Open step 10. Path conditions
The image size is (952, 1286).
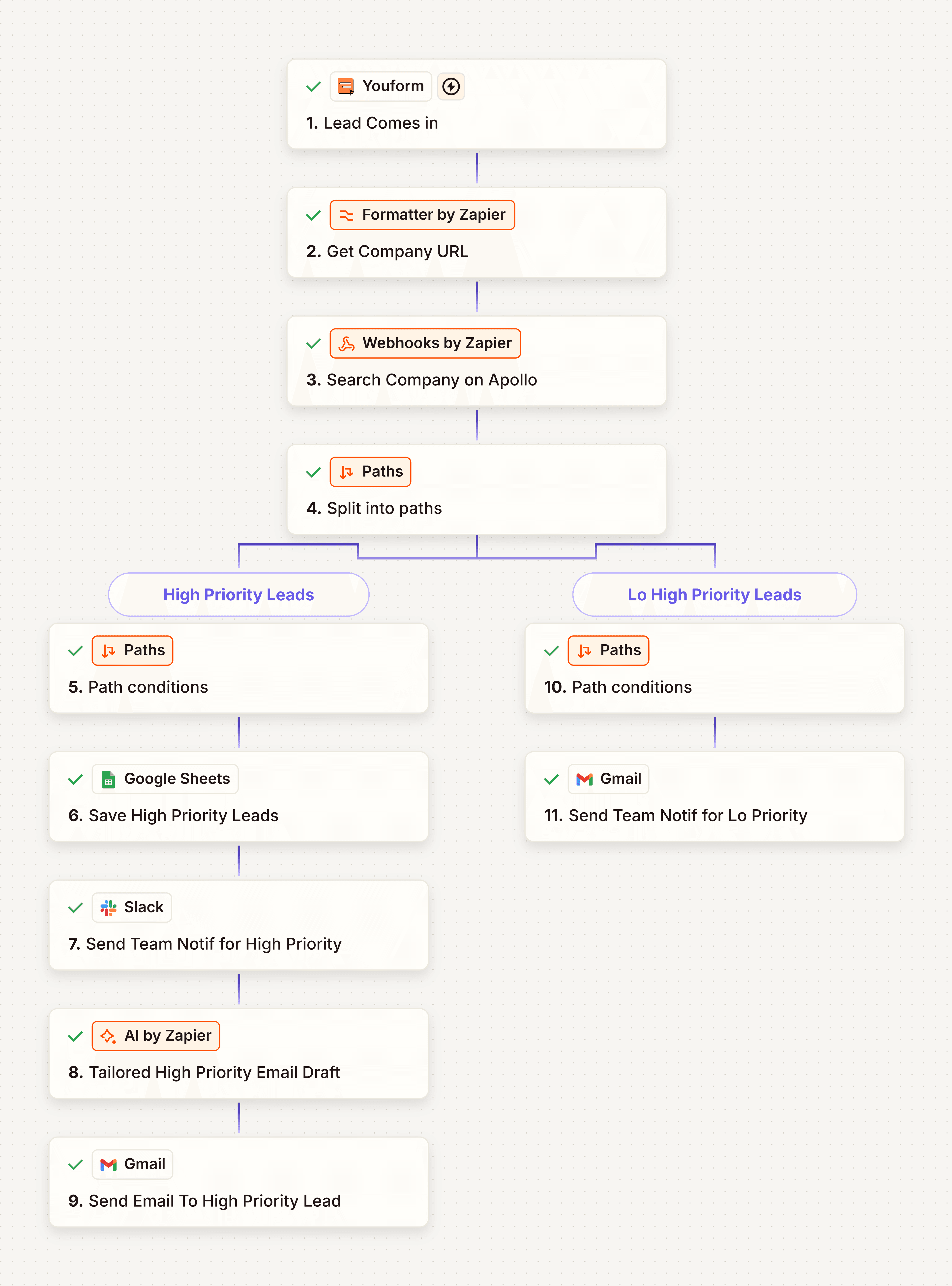pyautogui.click(x=714, y=668)
